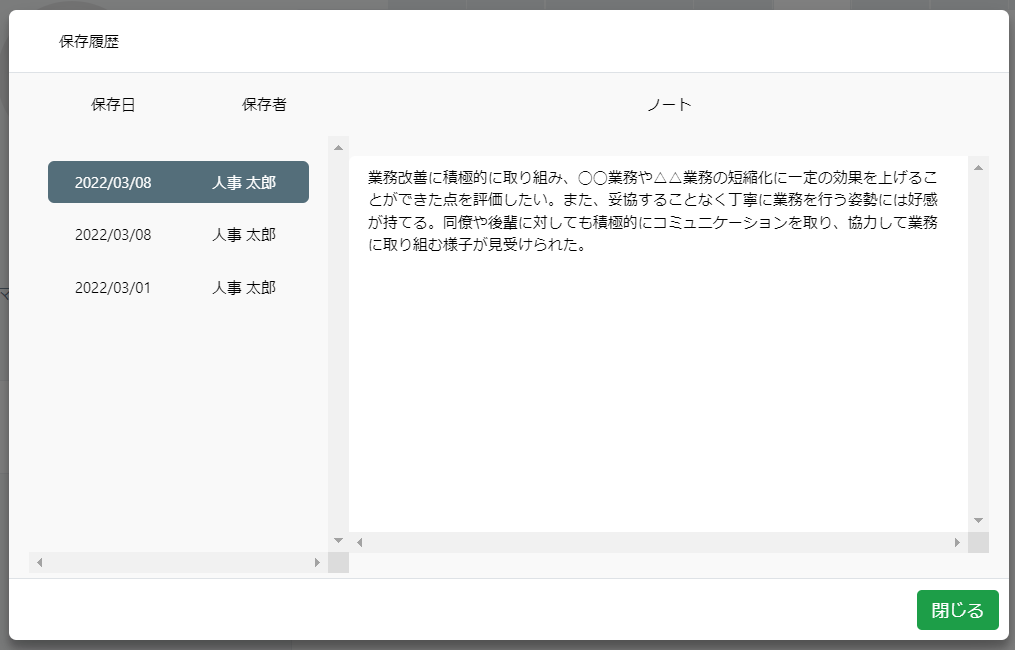Image resolution: width=1015 pixels, height=650 pixels.
Task: Click down arrow of note vertical scrollbar
Action: pos(978,520)
